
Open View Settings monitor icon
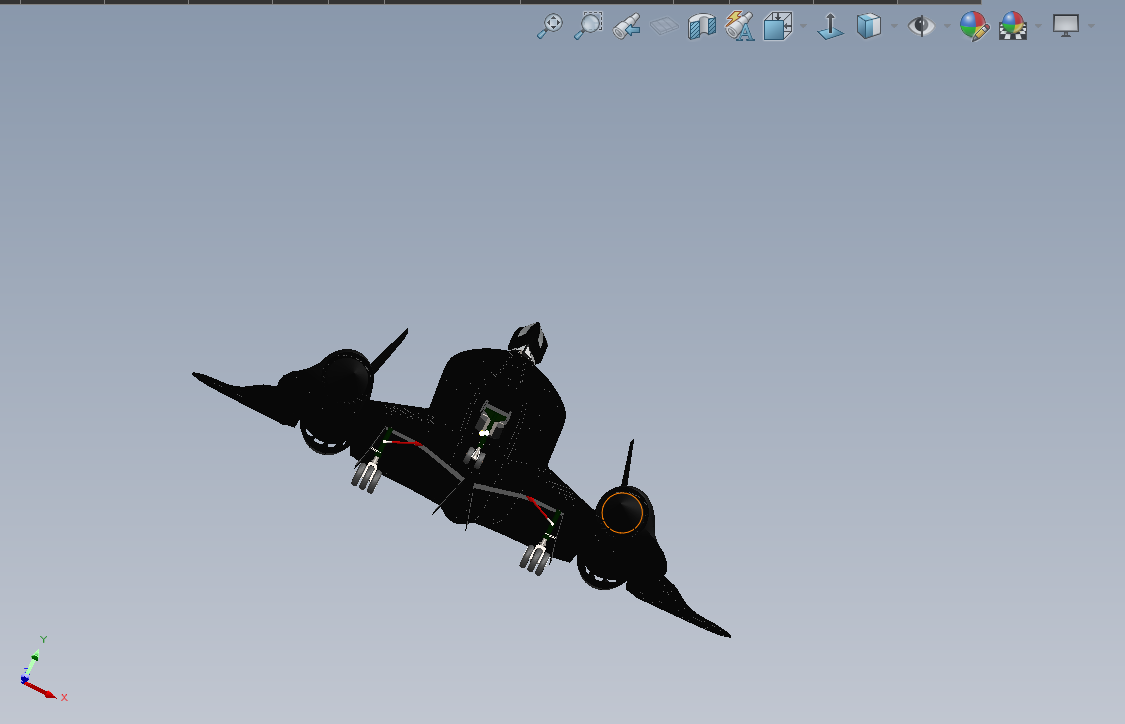tap(1065, 26)
